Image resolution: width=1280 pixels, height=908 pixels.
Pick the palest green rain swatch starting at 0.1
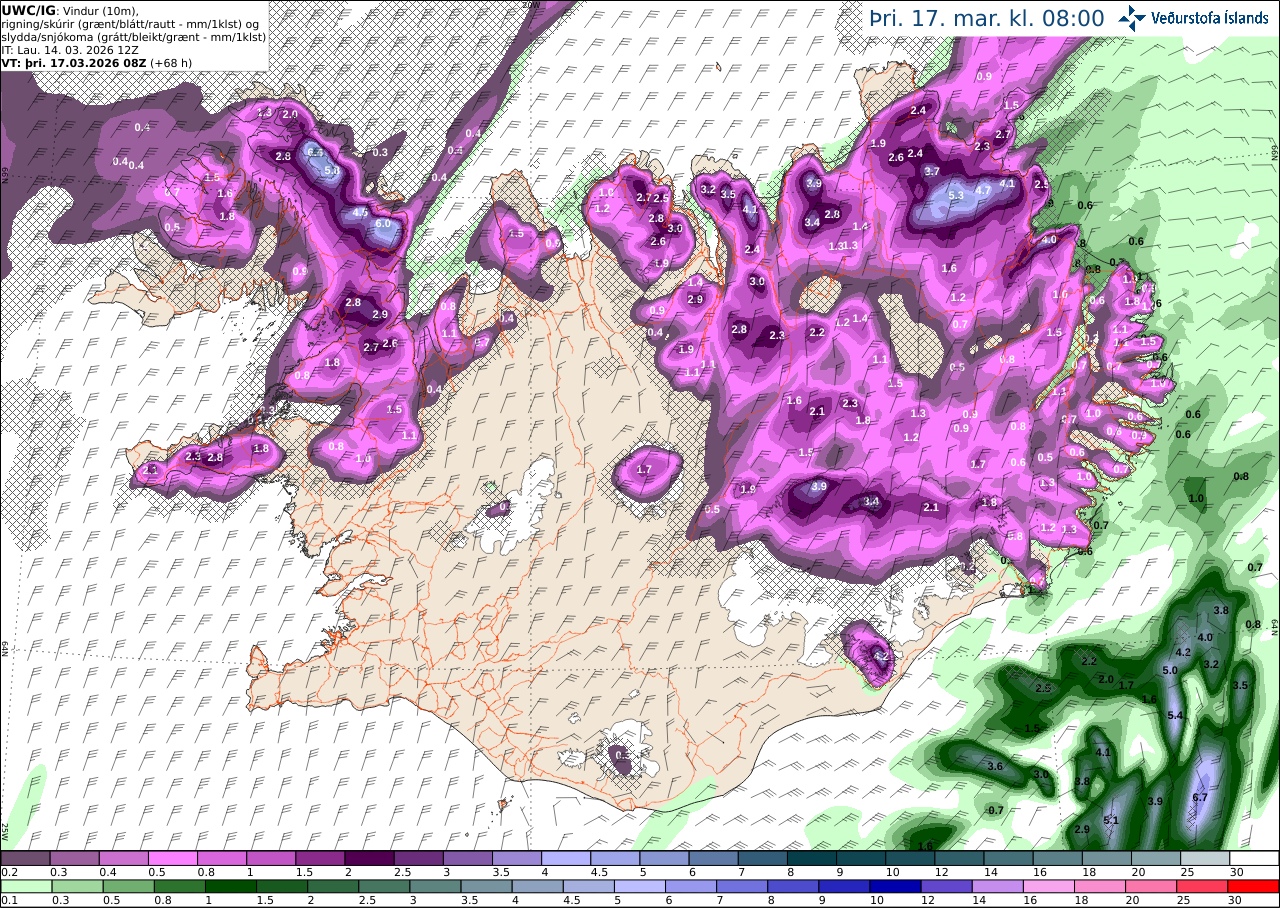tap(25, 885)
